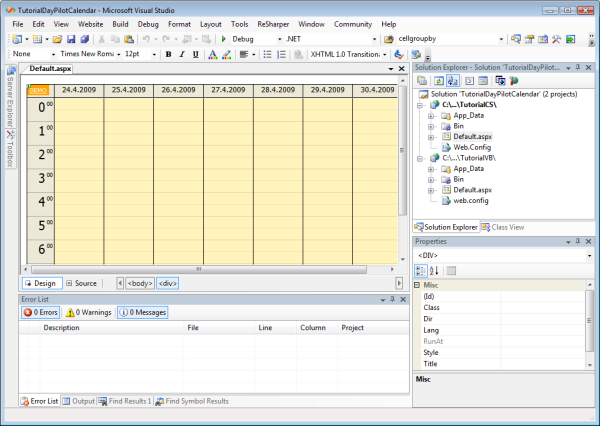Open the Build menu
The height and width of the screenshot is (426, 600).
coord(120,24)
